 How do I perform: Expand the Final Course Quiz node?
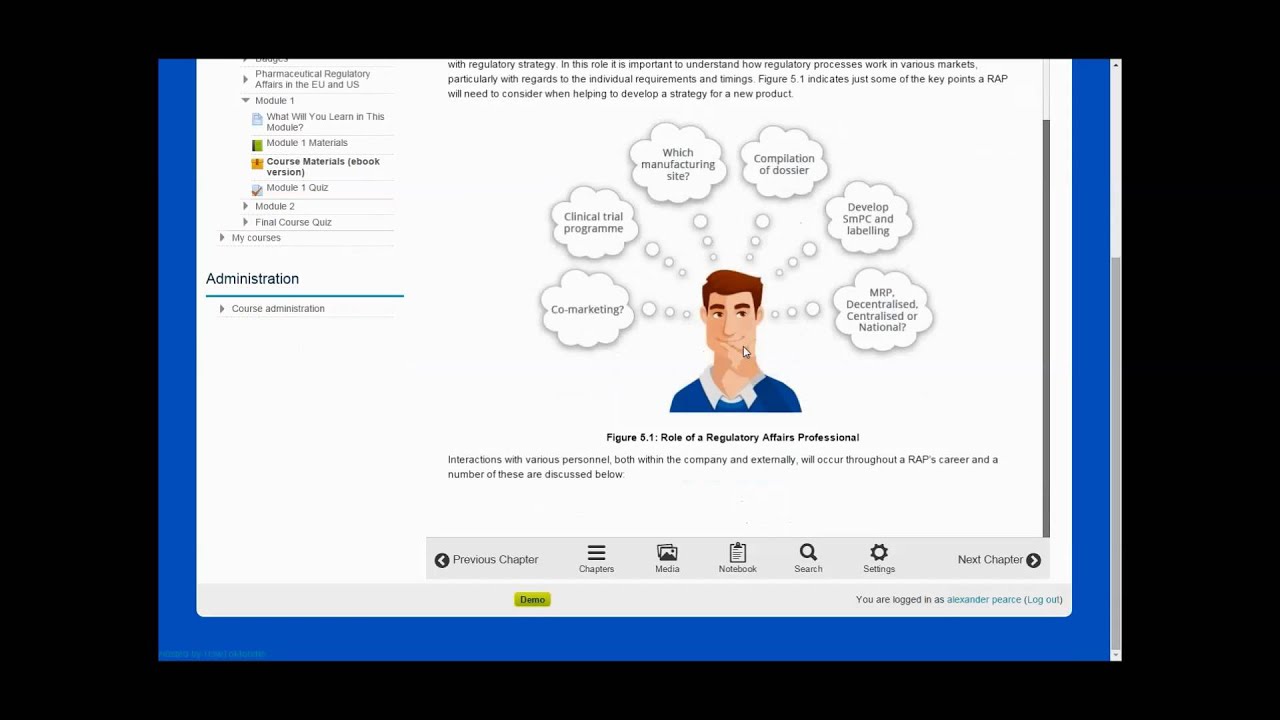tap(245, 222)
